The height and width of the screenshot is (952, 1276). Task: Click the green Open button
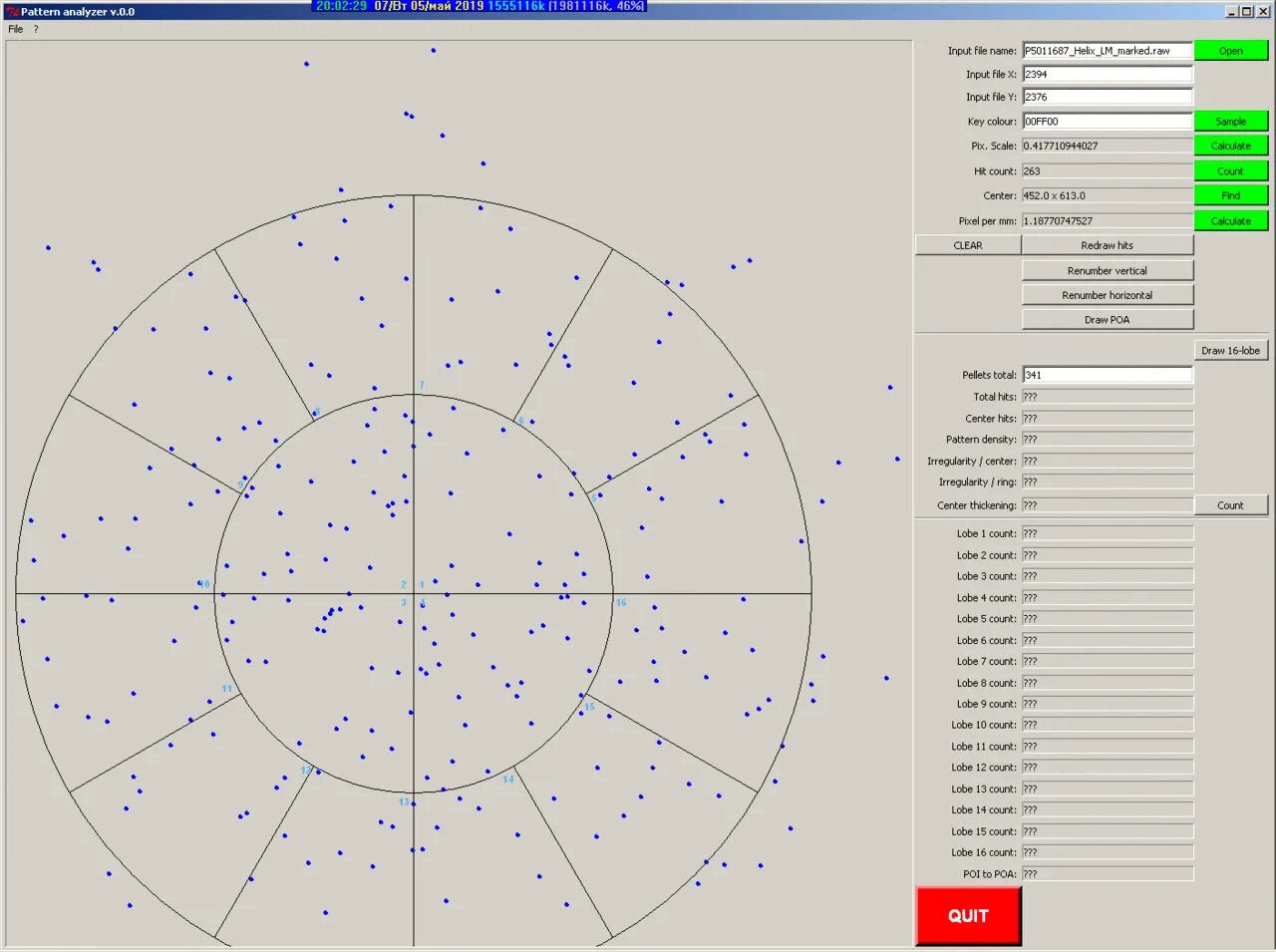(1231, 51)
